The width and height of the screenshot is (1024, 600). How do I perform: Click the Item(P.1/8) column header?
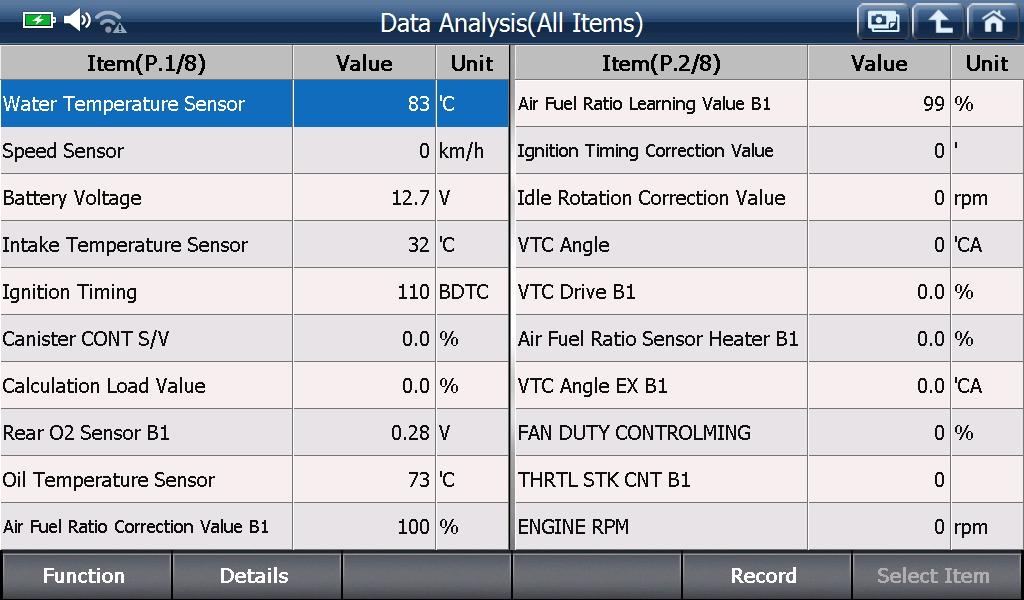click(x=146, y=63)
